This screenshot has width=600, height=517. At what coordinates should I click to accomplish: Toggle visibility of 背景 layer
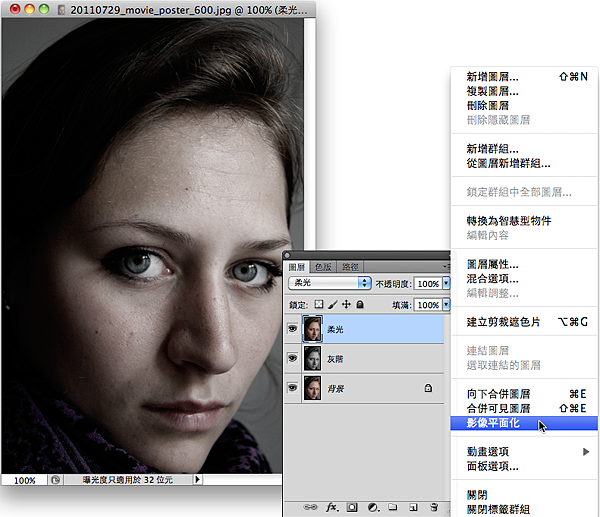[x=293, y=387]
